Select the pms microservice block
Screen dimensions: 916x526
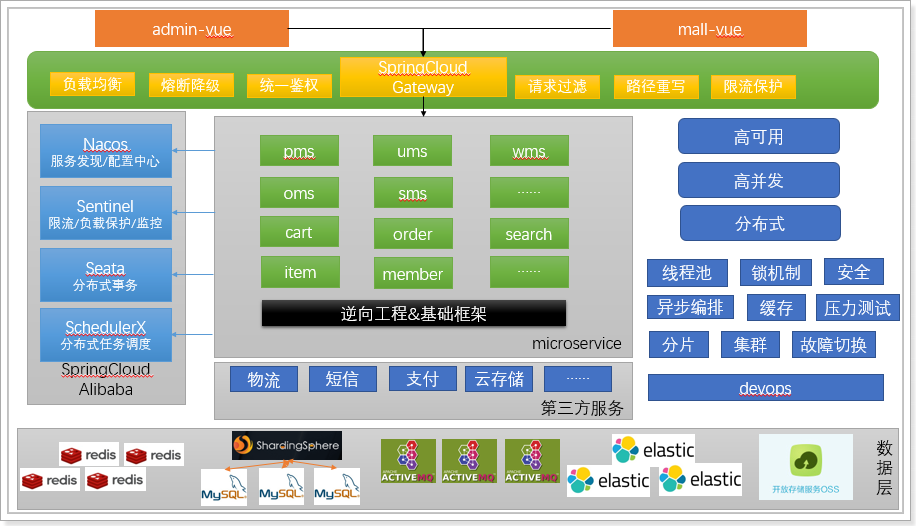point(299,152)
